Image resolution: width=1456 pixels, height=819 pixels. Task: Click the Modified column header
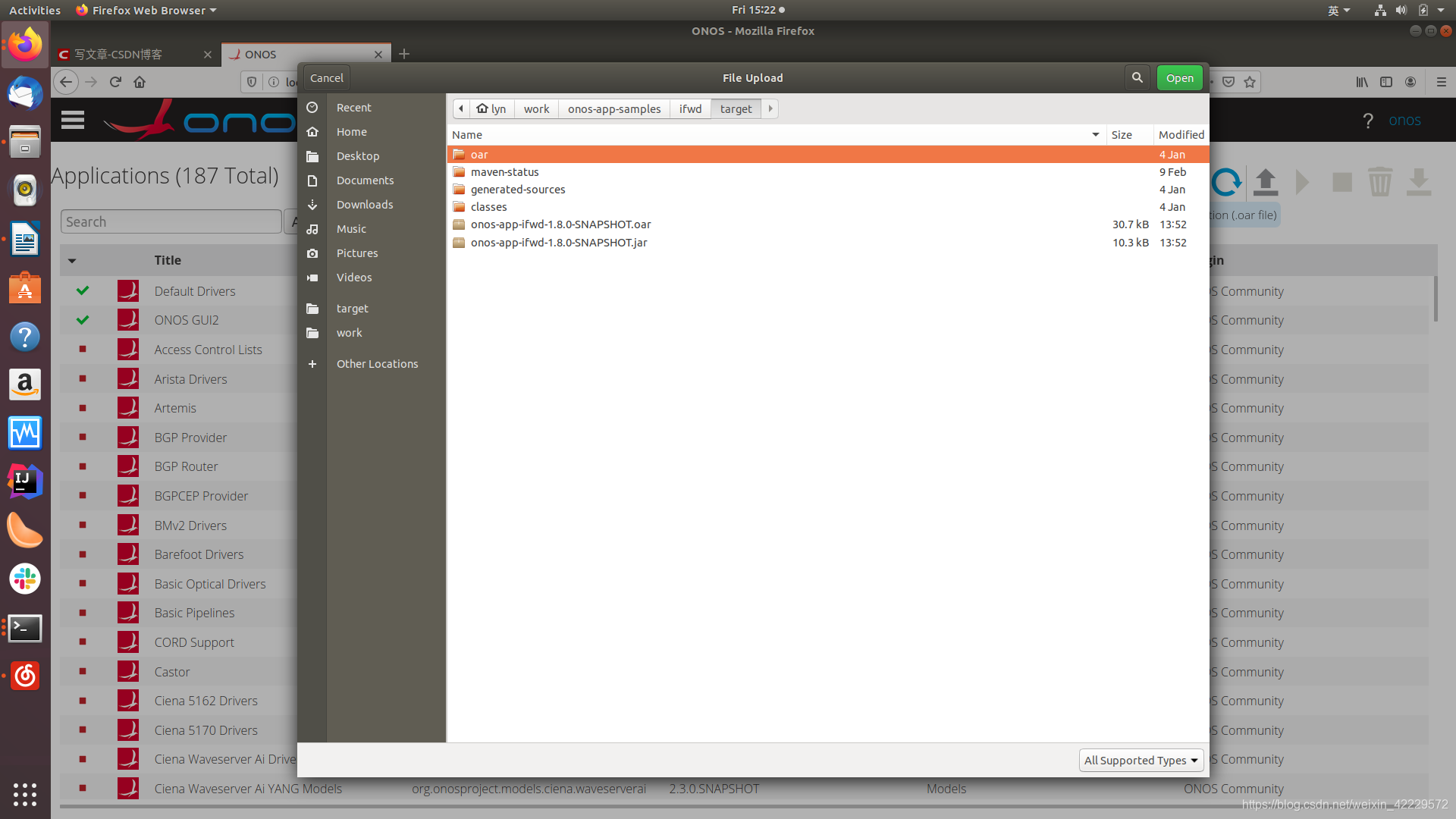1181,134
